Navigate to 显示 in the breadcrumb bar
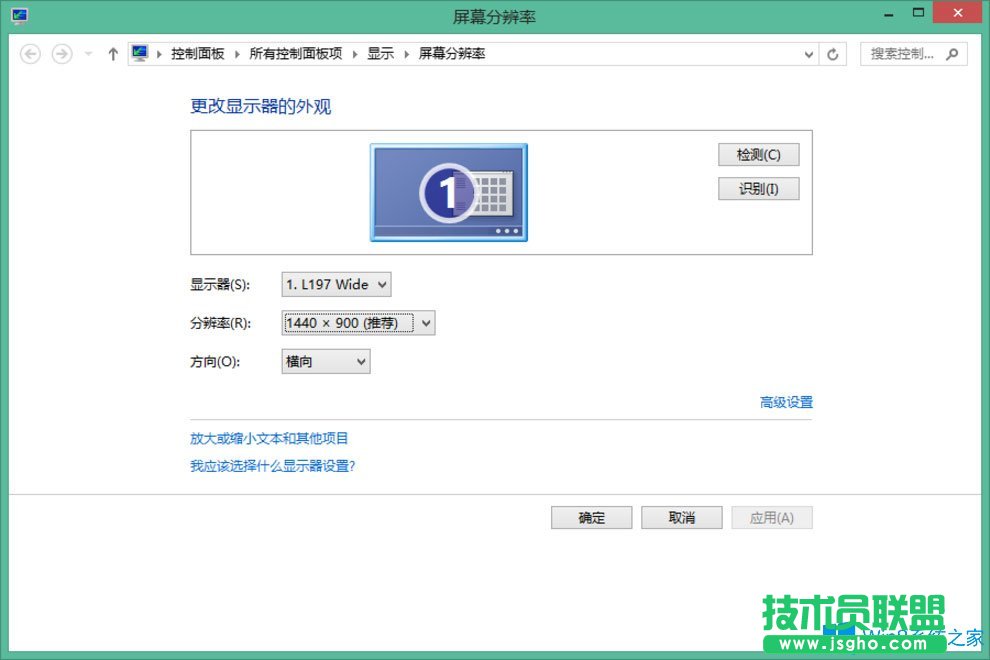This screenshot has width=990, height=660. [380, 53]
